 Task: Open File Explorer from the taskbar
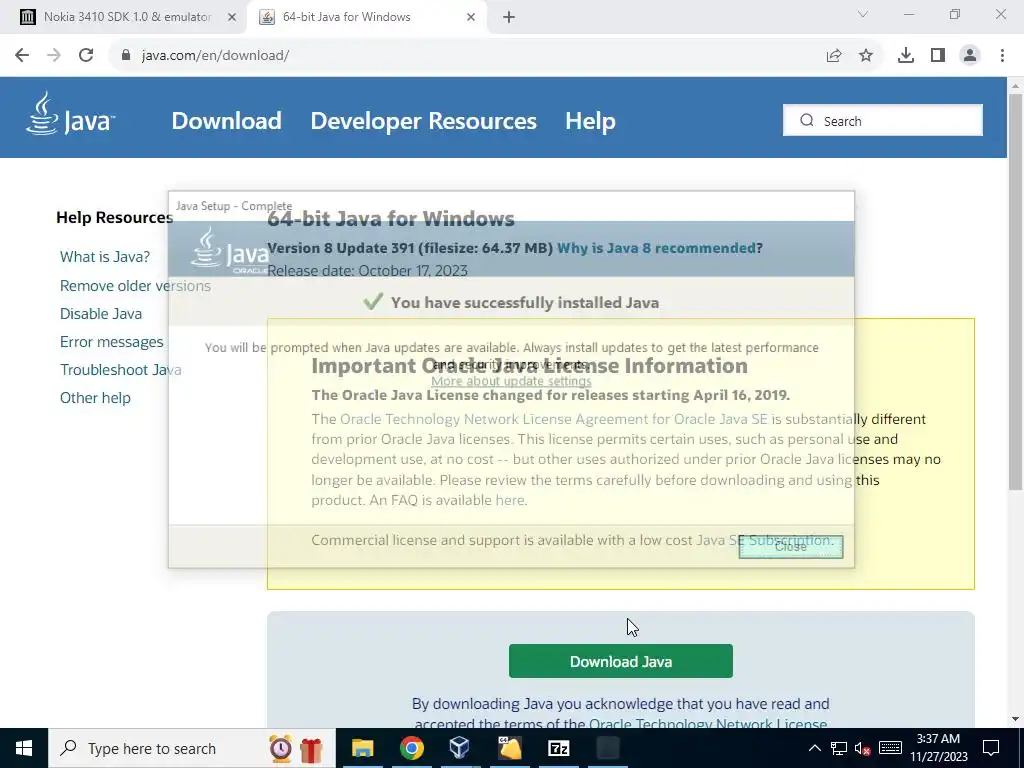pyautogui.click(x=362, y=748)
